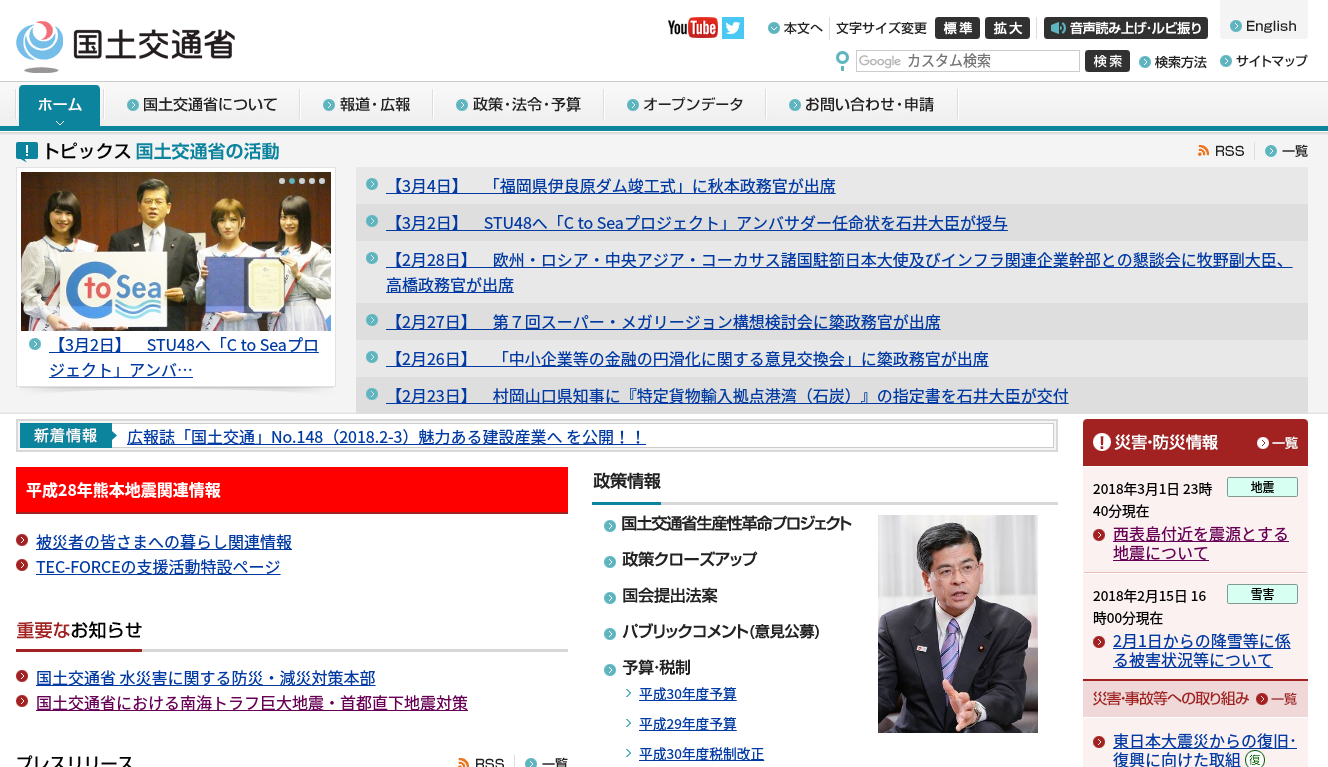Click the 検索 search button
This screenshot has width=1328, height=767.
1107,61
